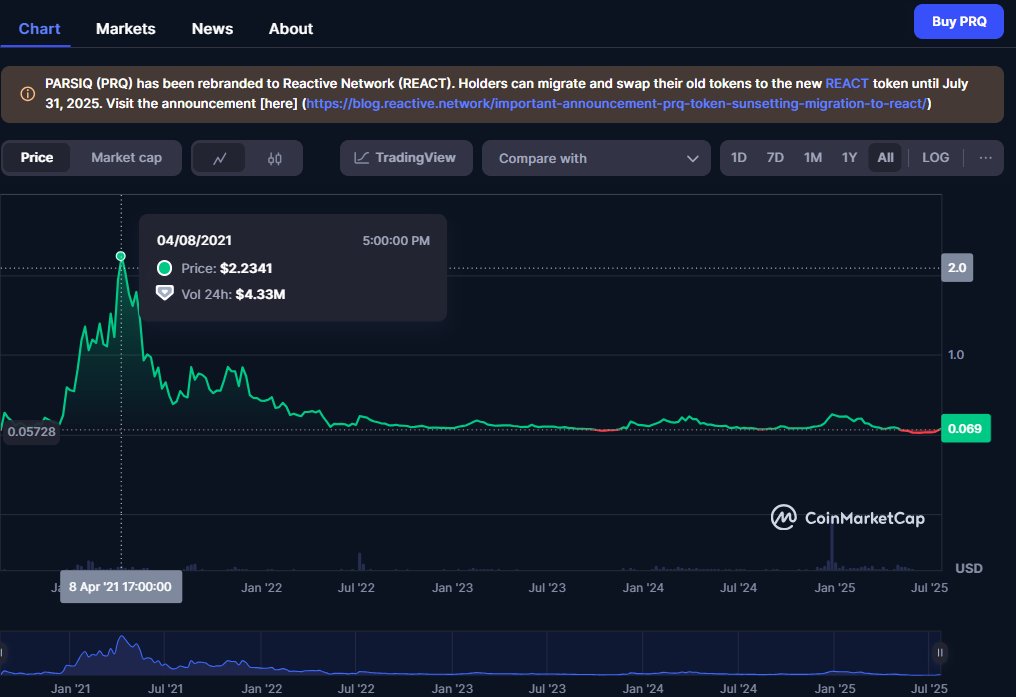Click the USD currency label
Image resolution: width=1016 pixels, height=697 pixels.
pyautogui.click(x=969, y=568)
